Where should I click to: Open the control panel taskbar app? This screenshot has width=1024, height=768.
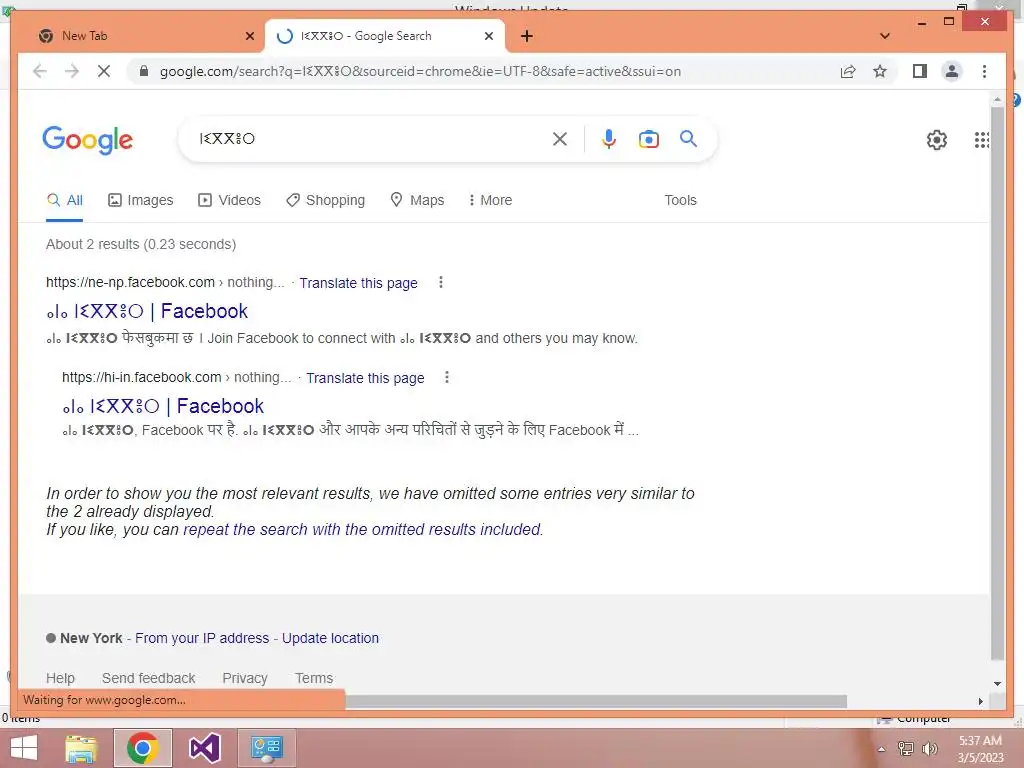266,748
